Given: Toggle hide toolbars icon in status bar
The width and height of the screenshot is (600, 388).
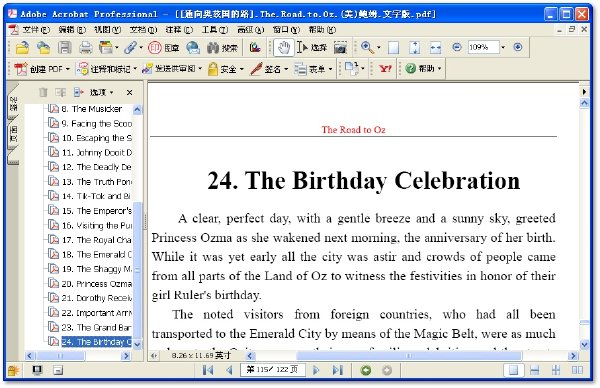Looking at the screenshot, I should [58, 370].
